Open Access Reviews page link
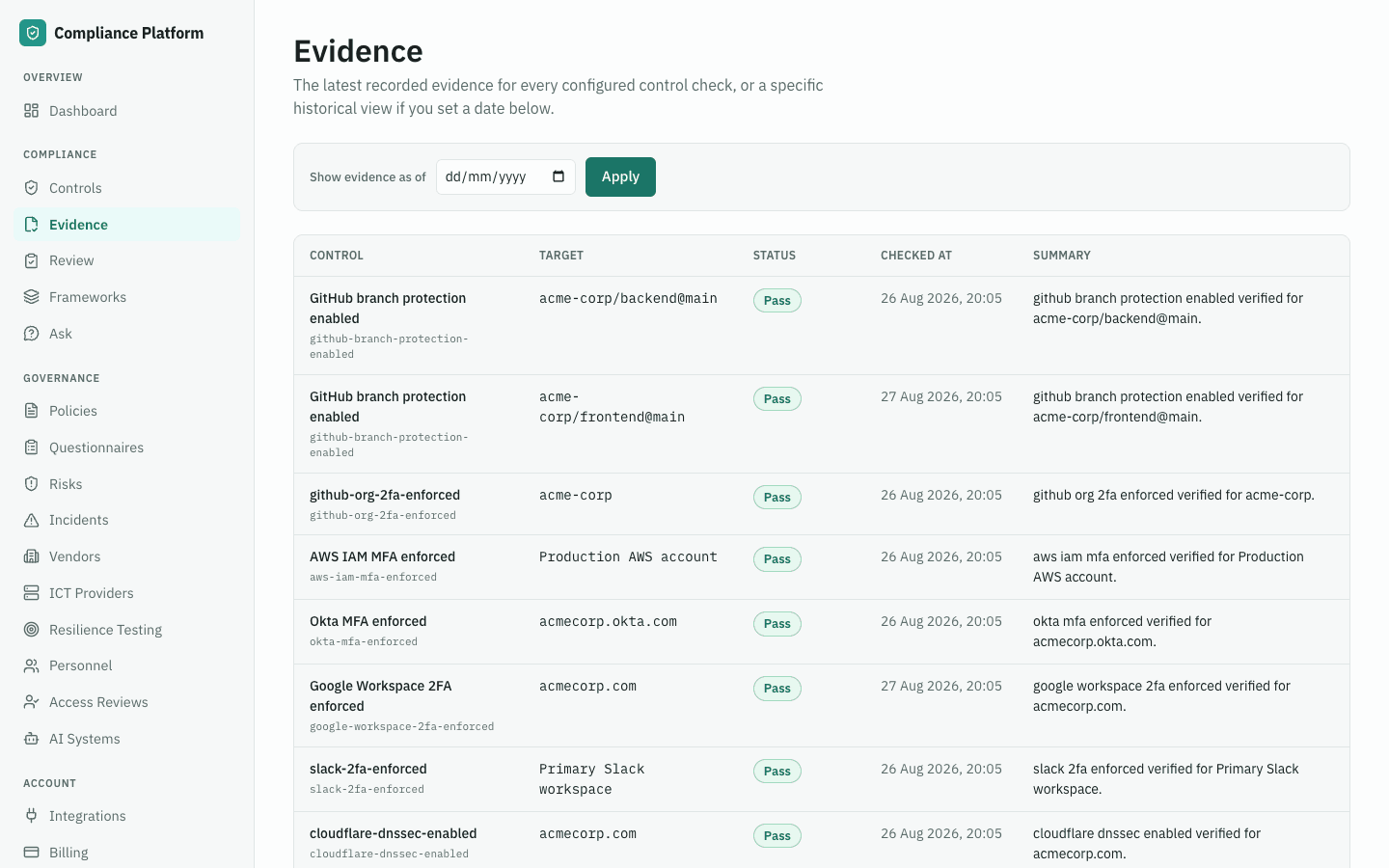 tap(127, 702)
